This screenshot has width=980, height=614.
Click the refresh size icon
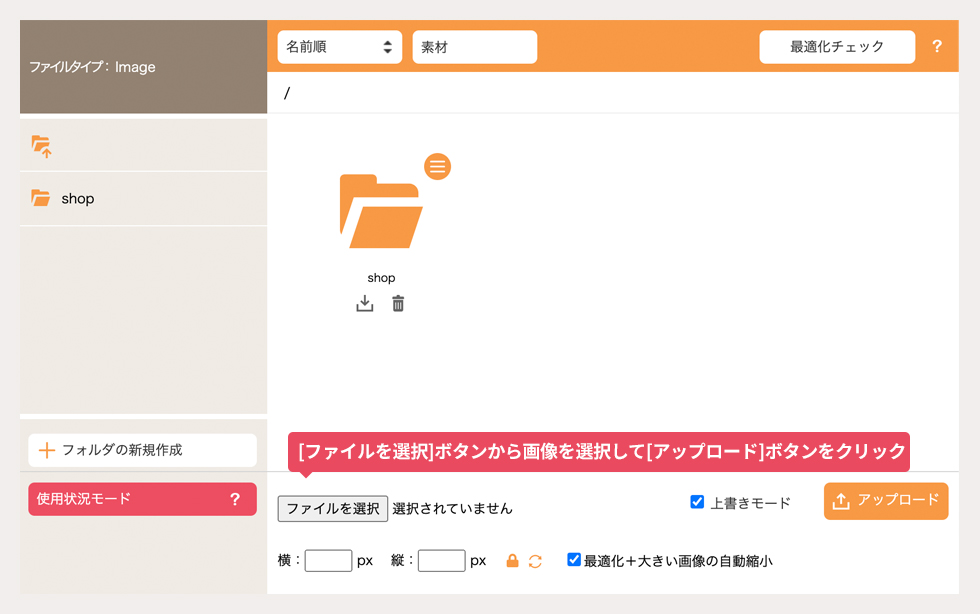point(535,561)
